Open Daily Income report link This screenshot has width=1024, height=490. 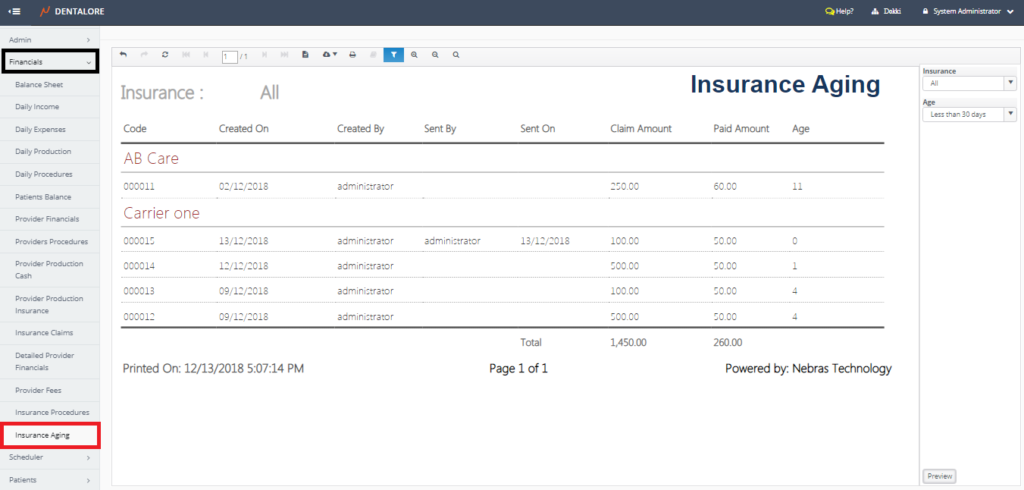tap(40, 107)
